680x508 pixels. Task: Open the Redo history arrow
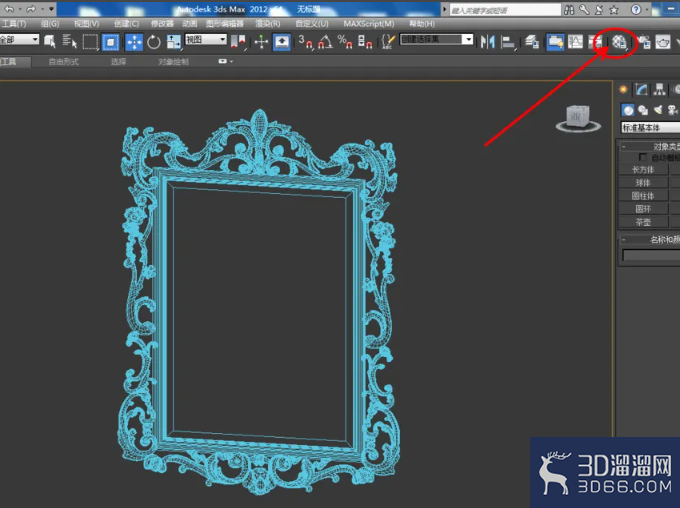click(42, 9)
